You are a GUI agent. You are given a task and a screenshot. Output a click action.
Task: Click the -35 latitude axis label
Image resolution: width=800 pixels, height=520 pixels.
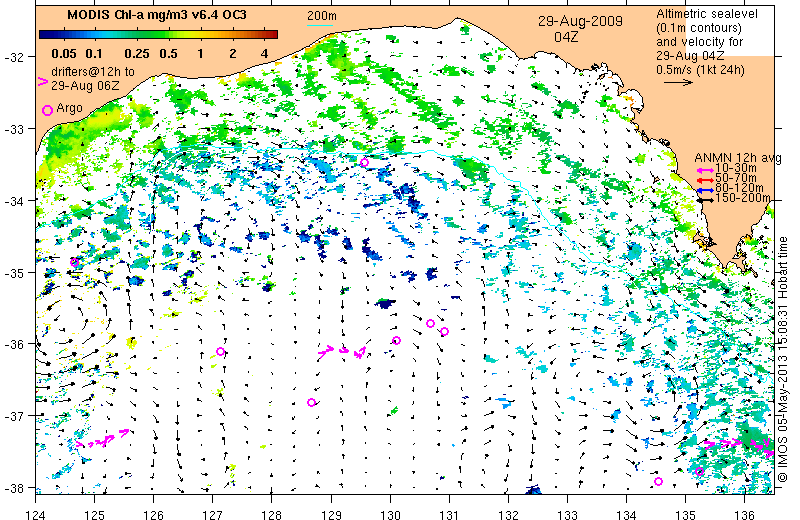click(13, 273)
